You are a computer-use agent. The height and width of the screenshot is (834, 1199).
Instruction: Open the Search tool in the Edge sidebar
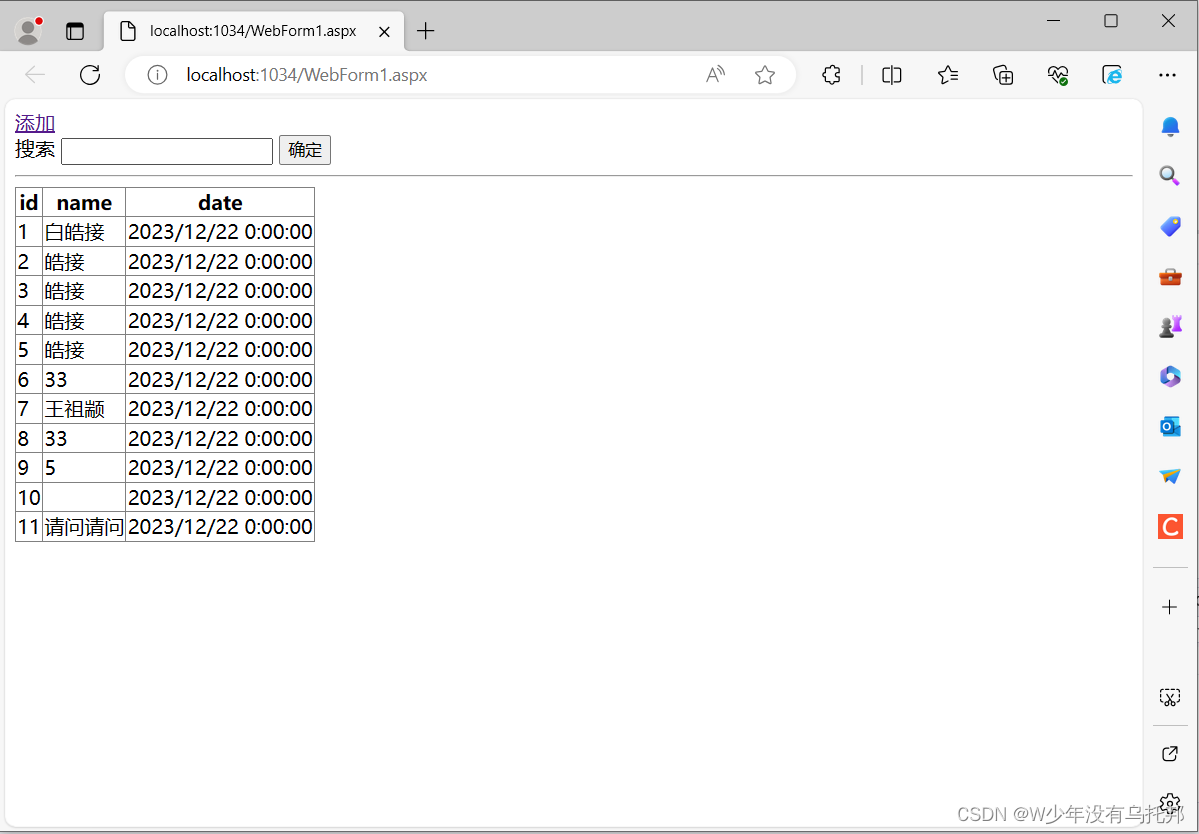coord(1170,176)
